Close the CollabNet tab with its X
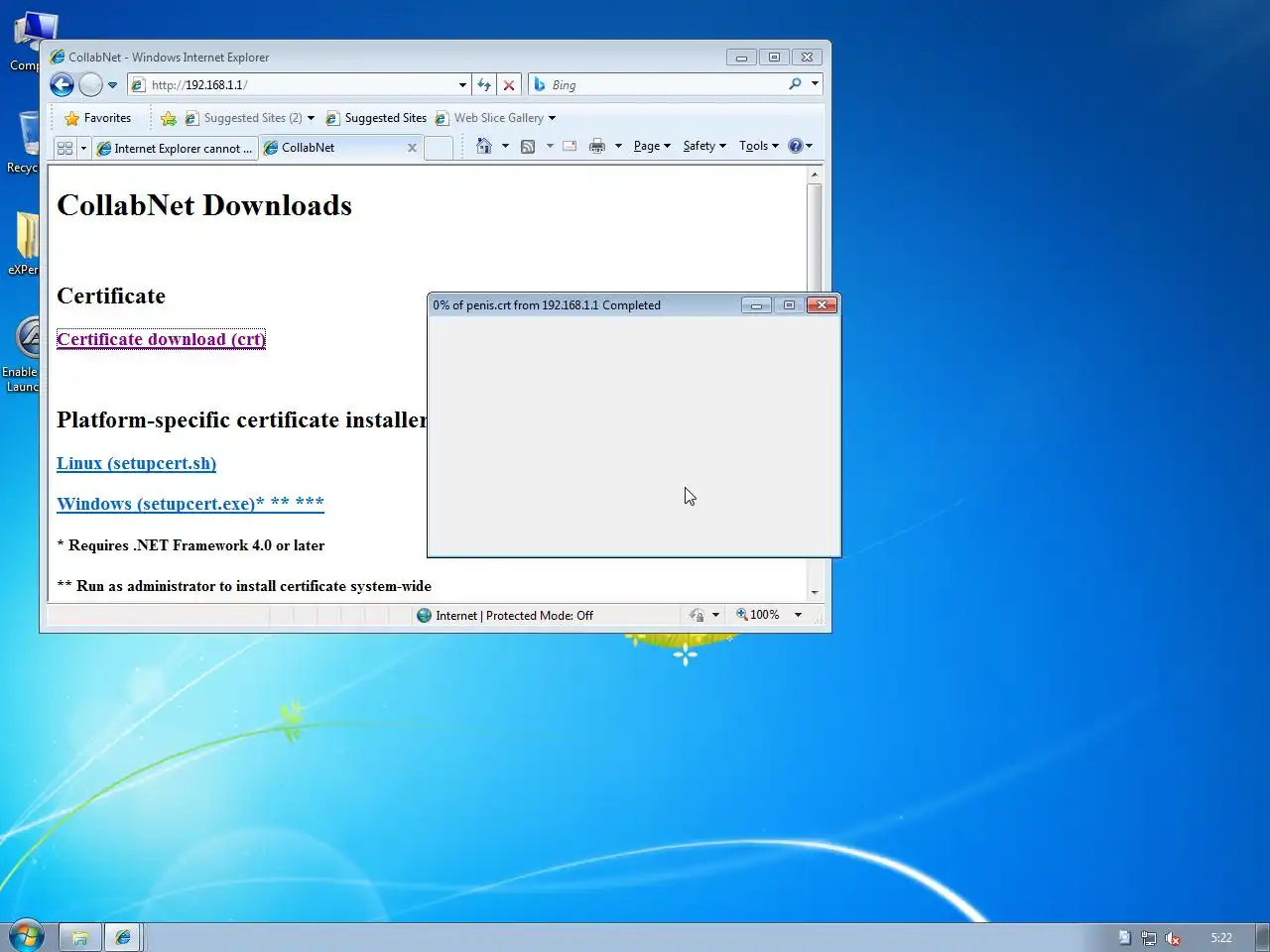The width and height of the screenshot is (1270, 952). [x=412, y=148]
